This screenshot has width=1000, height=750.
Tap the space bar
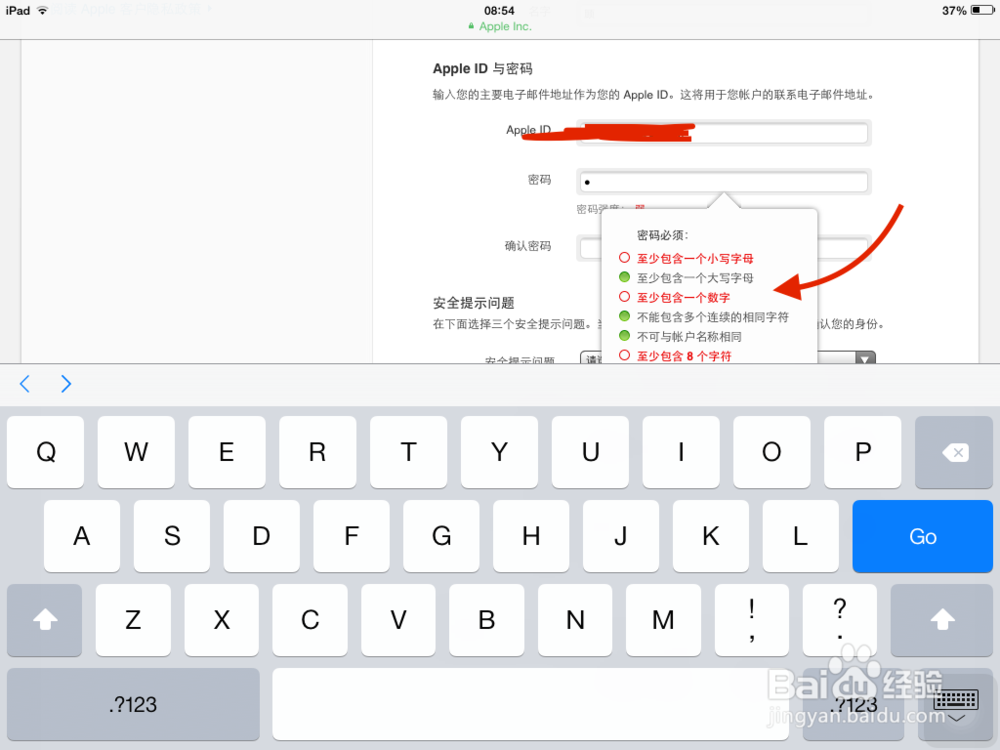tap(531, 704)
